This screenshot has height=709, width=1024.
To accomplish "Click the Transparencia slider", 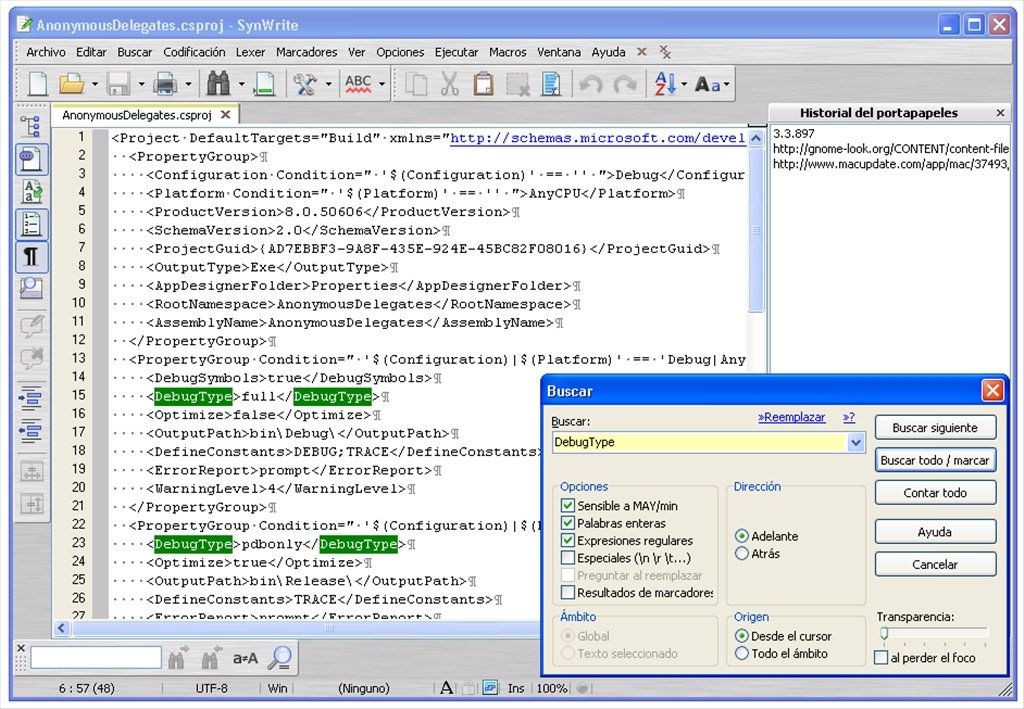I will click(935, 633).
